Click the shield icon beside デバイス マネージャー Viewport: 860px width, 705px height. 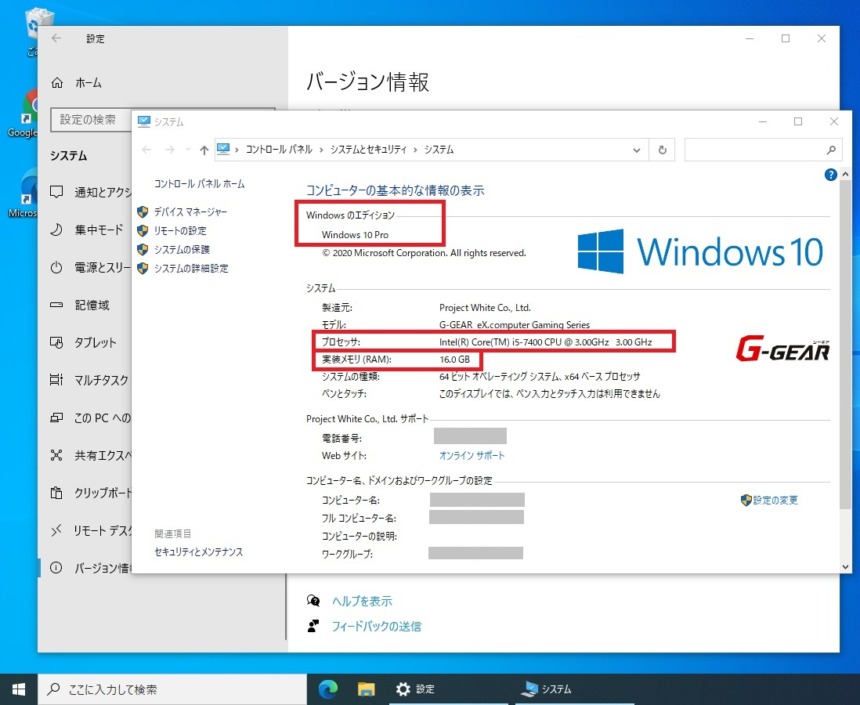(143, 212)
